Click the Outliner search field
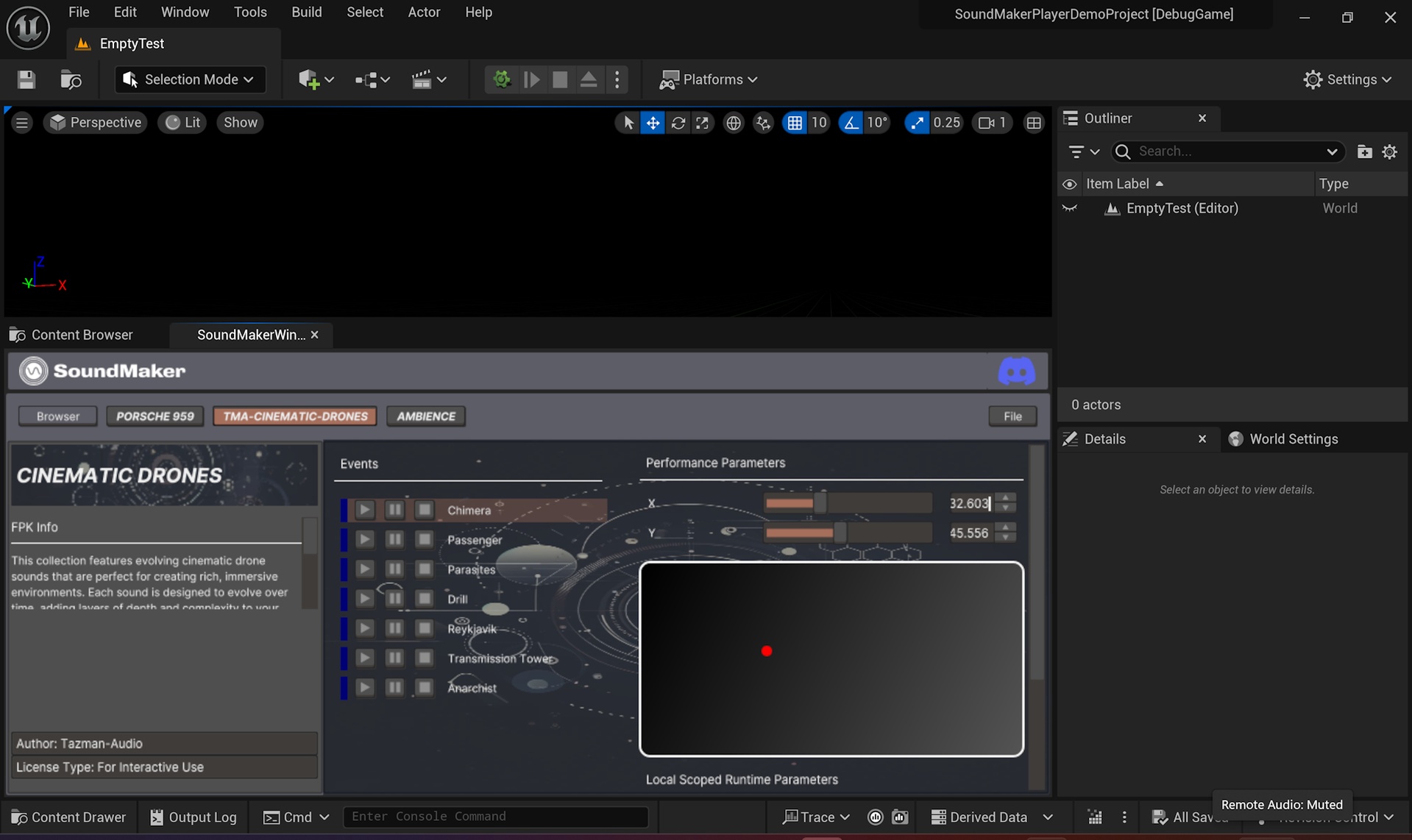 click(x=1228, y=152)
